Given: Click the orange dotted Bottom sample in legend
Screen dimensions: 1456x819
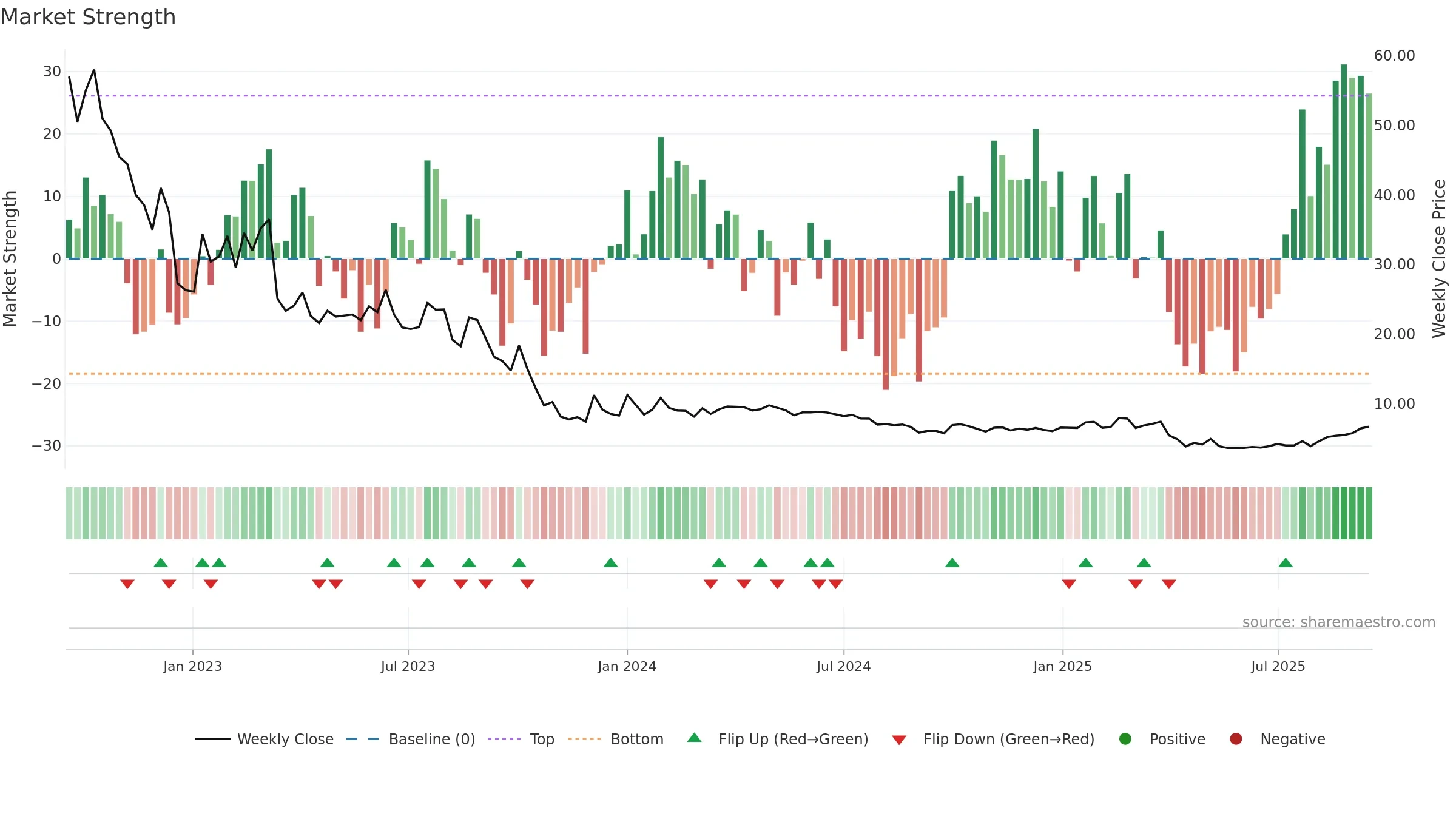Looking at the screenshot, I should pos(584,739).
